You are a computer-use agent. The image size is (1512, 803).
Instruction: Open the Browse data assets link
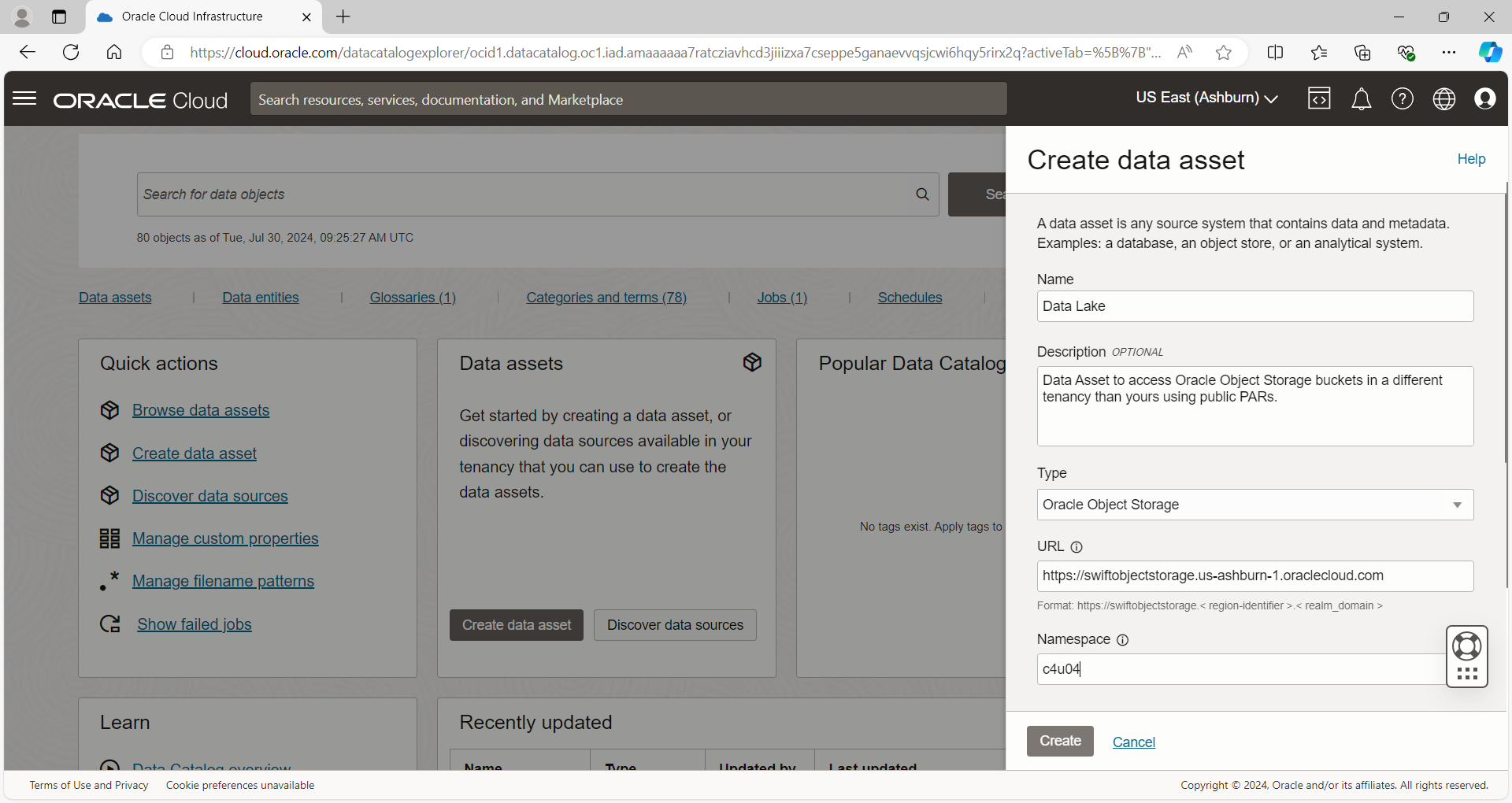201,410
